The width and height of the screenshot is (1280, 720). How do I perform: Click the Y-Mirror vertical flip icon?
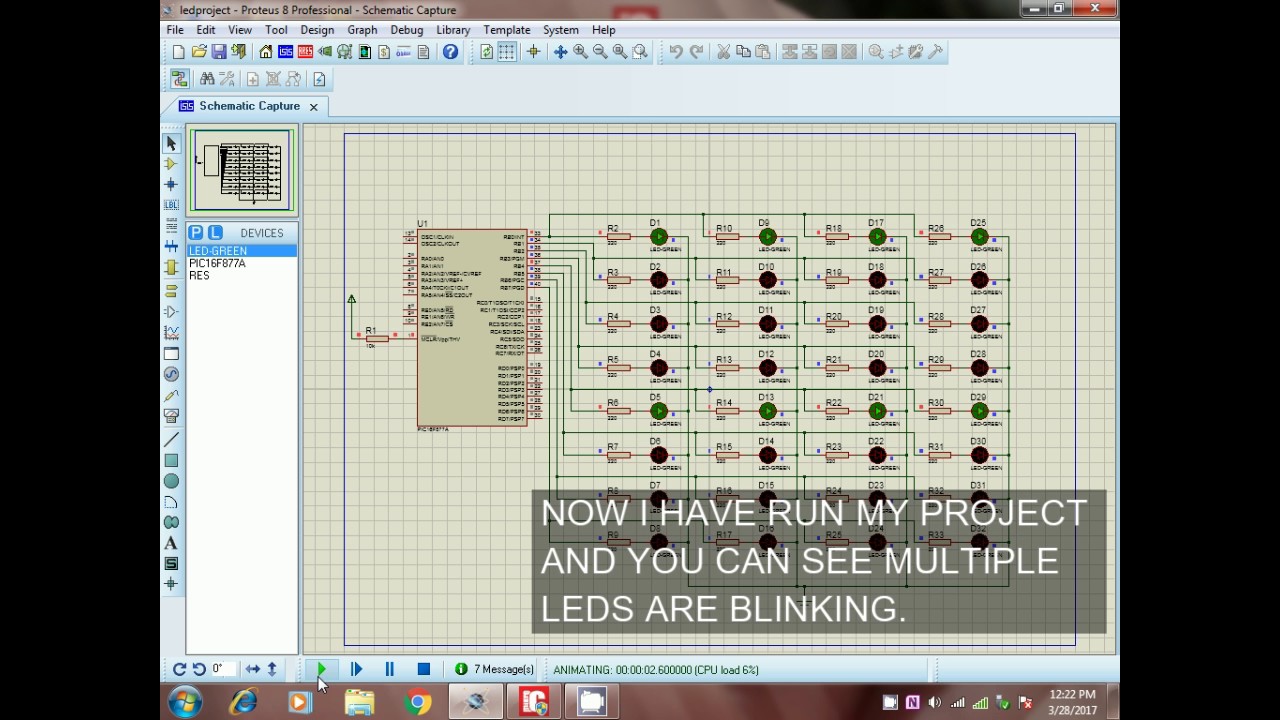pyautogui.click(x=272, y=669)
